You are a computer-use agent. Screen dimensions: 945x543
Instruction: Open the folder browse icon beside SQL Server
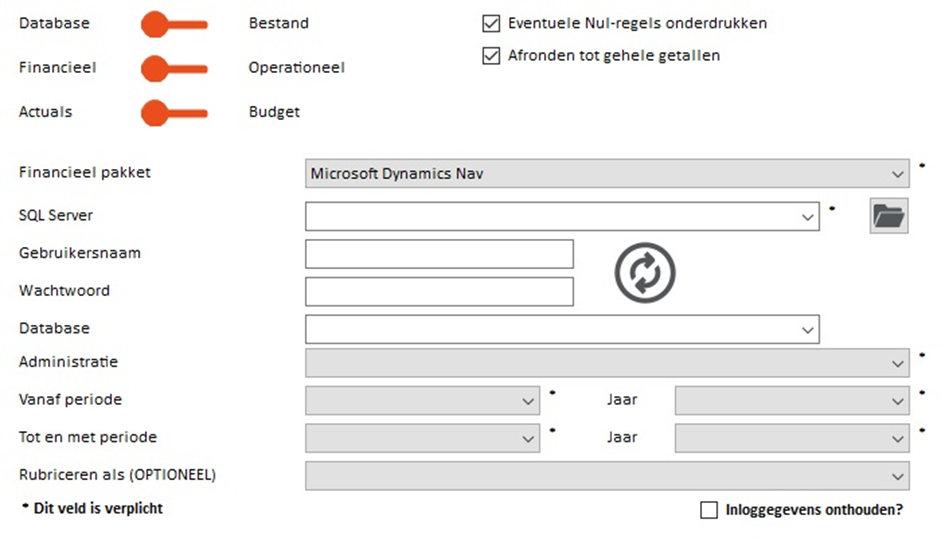(x=888, y=216)
